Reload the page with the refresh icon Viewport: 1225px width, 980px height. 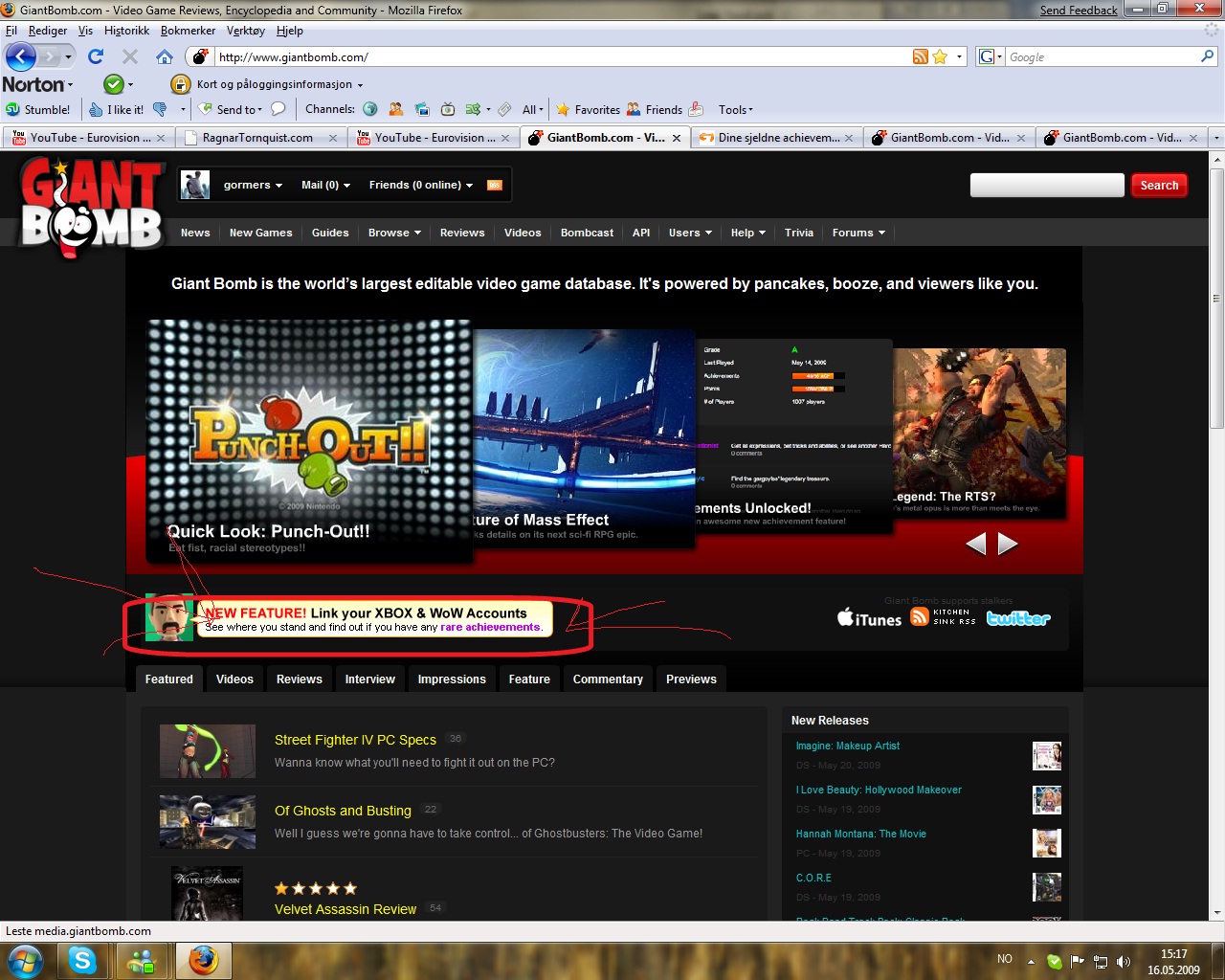(x=96, y=56)
